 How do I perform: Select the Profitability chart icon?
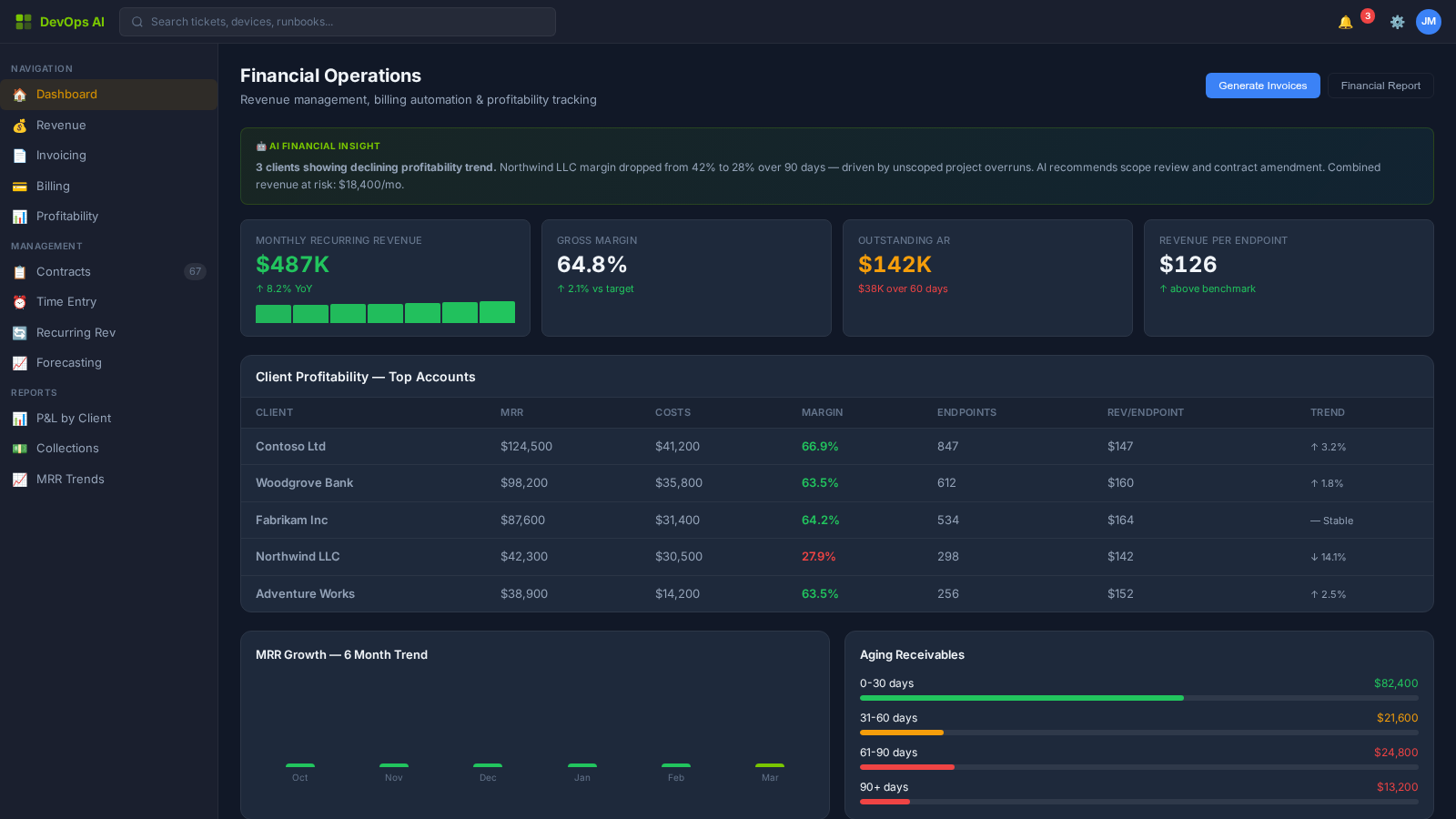[x=19, y=217]
